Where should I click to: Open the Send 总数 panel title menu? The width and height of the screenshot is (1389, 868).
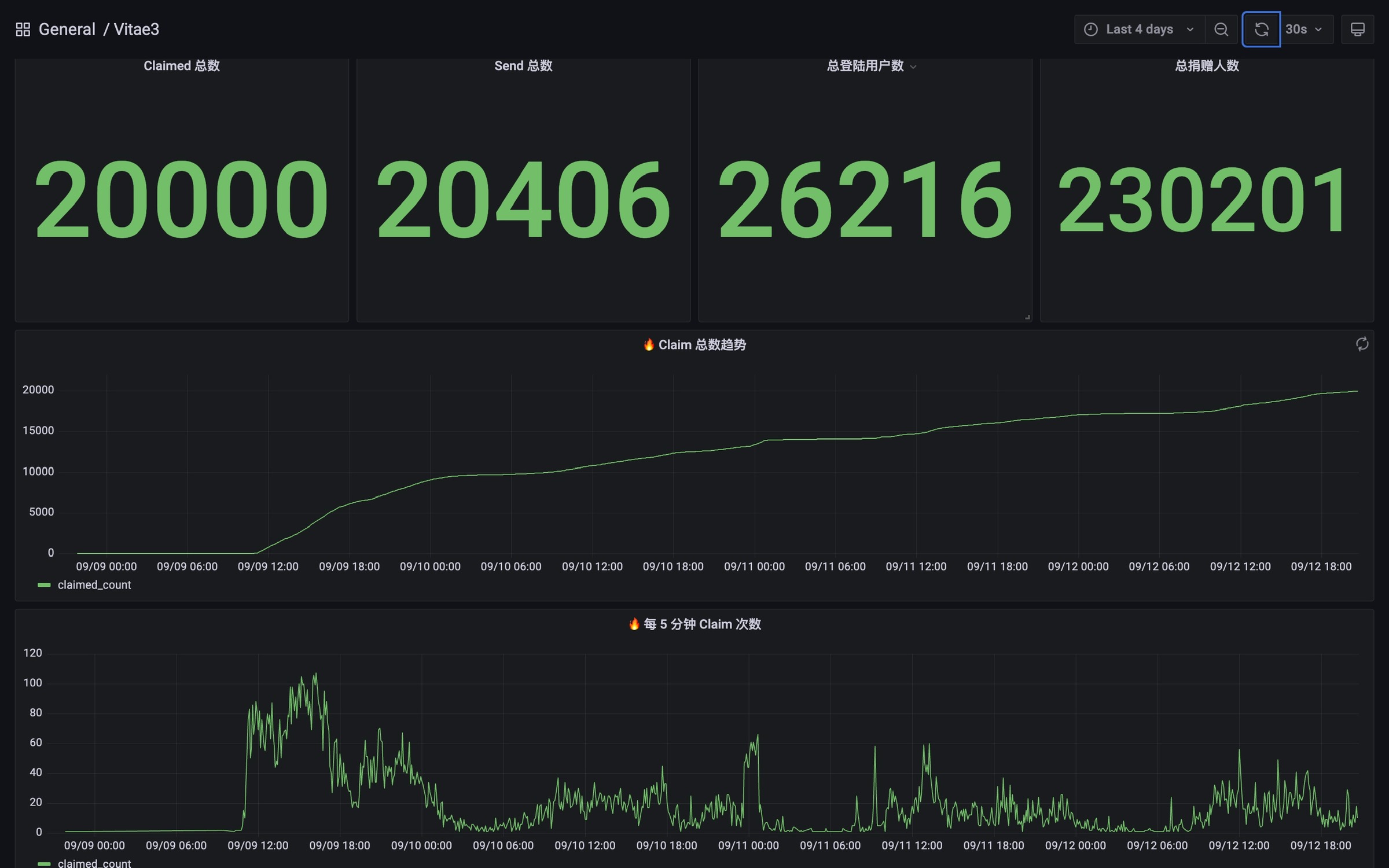523,66
